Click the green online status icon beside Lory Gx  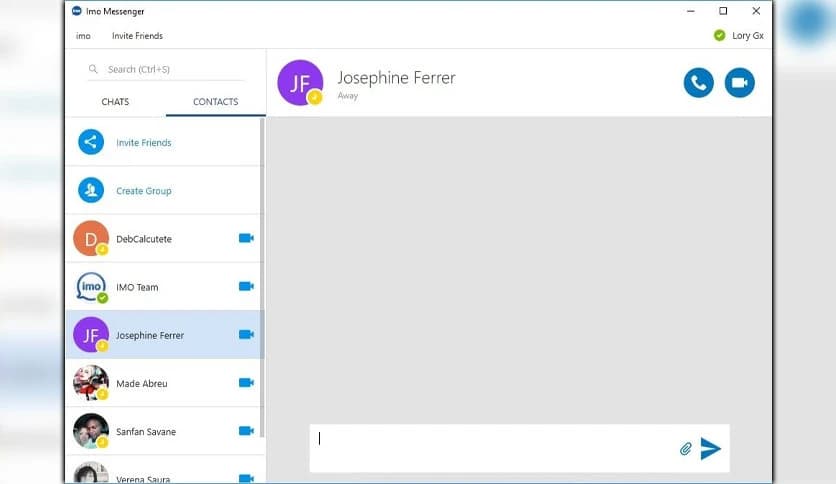719,36
